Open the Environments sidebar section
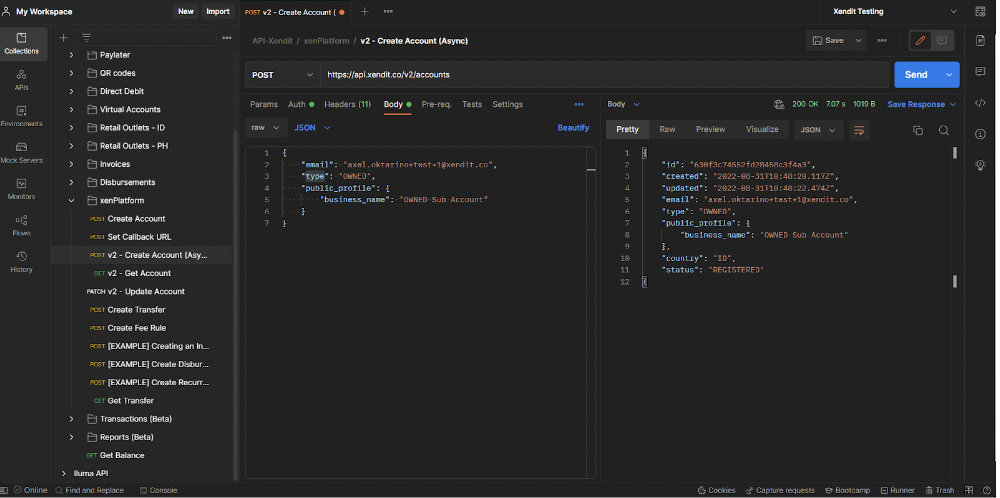This screenshot has width=1000, height=498. (22, 117)
